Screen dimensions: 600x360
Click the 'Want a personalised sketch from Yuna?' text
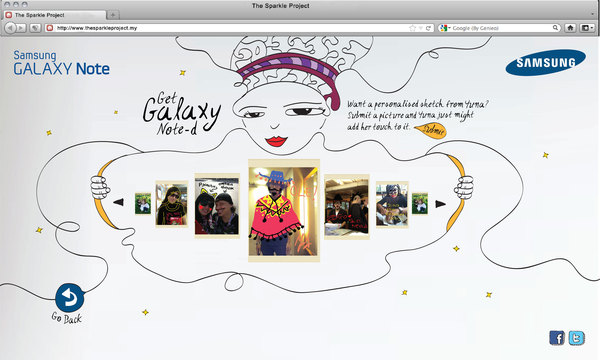(x=417, y=104)
